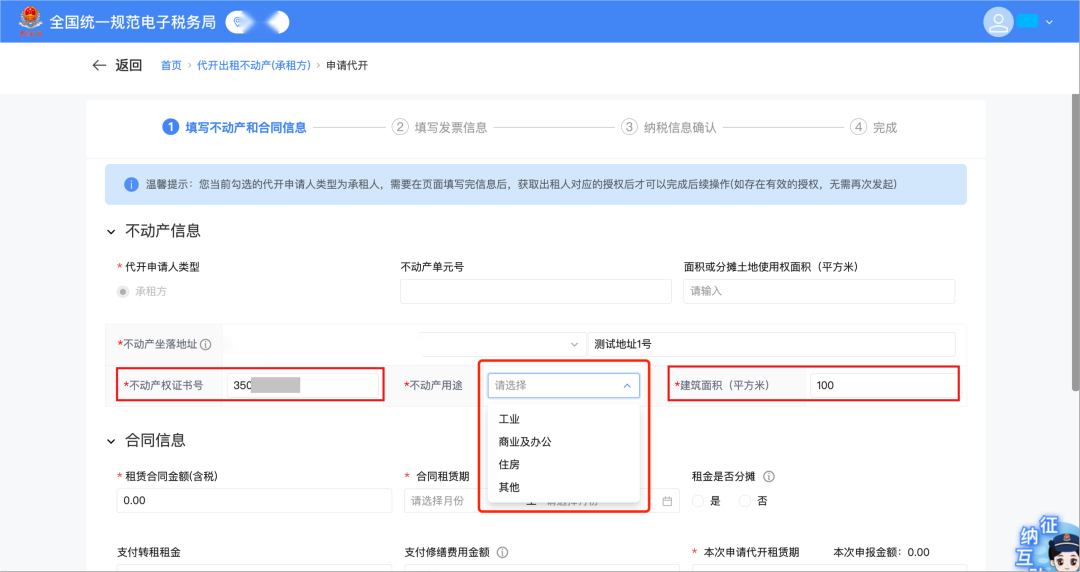Open the user avatar icon
The height and width of the screenshot is (572, 1080).
(997, 21)
